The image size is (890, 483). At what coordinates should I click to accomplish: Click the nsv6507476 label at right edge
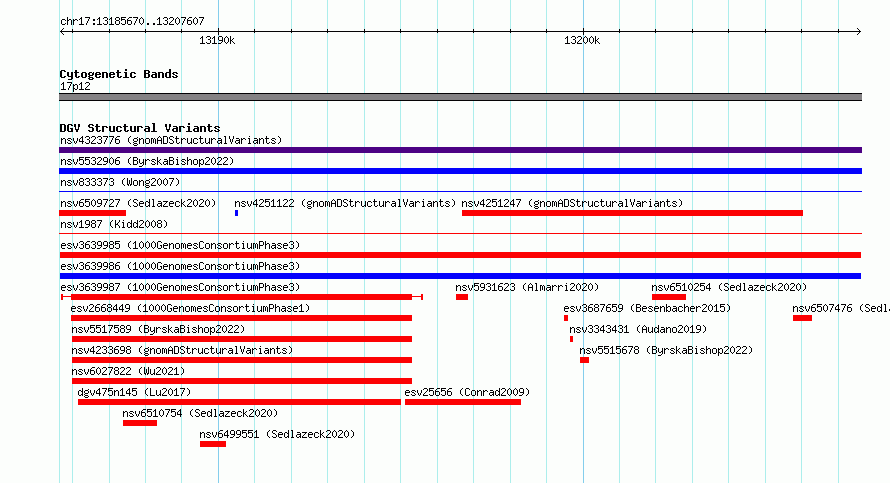coord(841,308)
